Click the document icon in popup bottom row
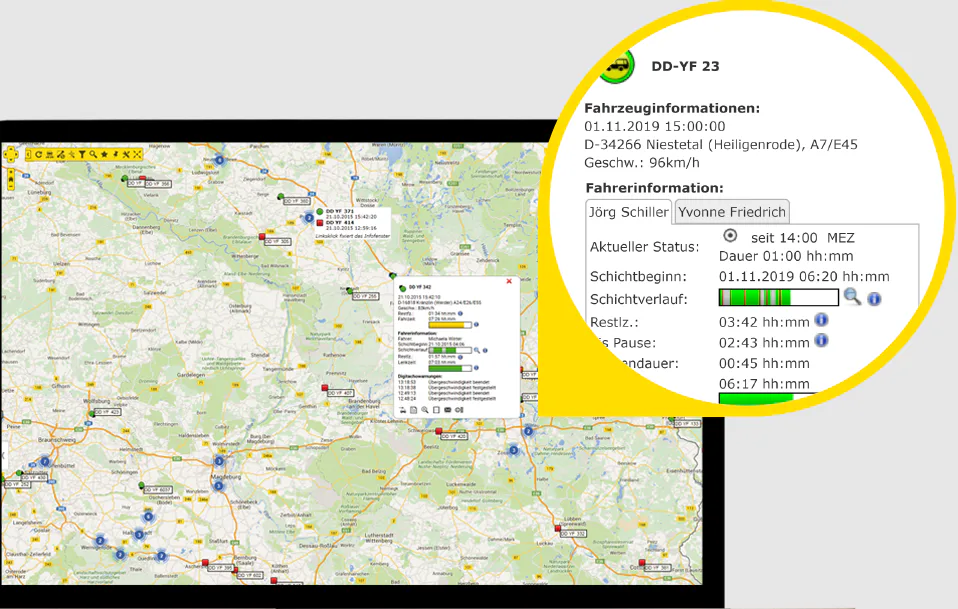The height and width of the screenshot is (609, 958). [414, 410]
